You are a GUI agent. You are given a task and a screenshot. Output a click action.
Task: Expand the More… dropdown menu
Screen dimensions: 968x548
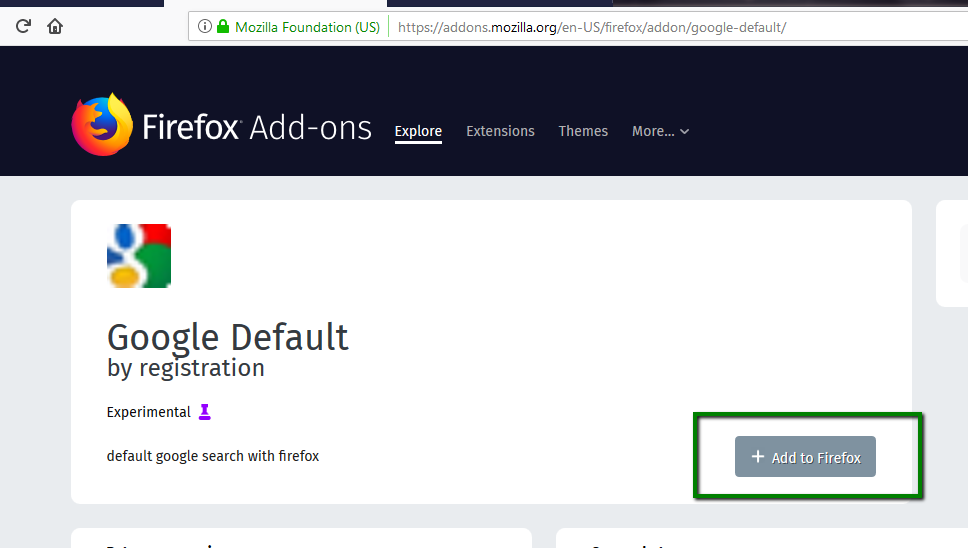660,131
